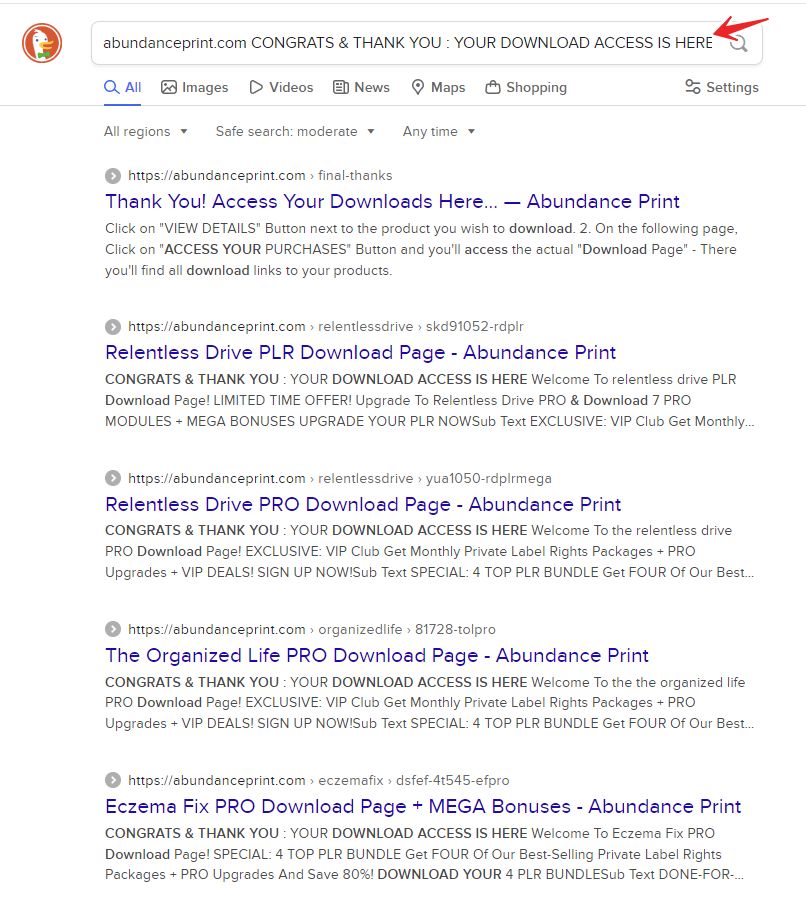Click the relentlessdrive › skd91052-rdplr URL
The image size is (806, 919).
(x=326, y=326)
